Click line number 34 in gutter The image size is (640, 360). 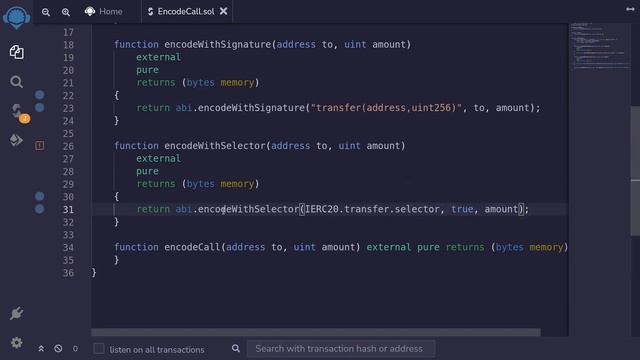[x=69, y=247]
